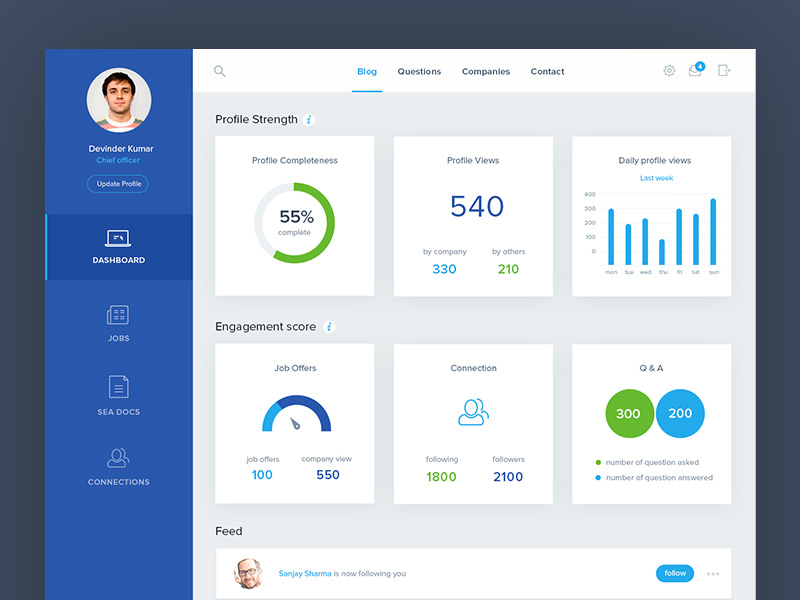Image resolution: width=800 pixels, height=600 pixels.
Task: Switch to the Questions tab
Action: (419, 71)
